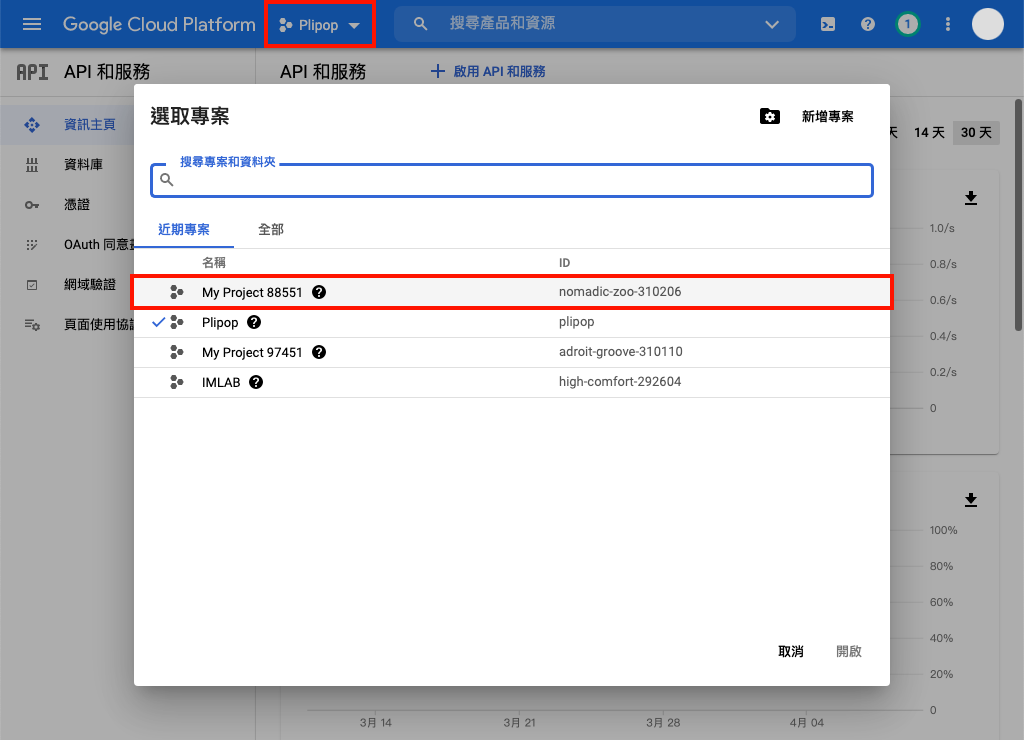Click the 開啟 open button
The height and width of the screenshot is (740, 1024).
pyautogui.click(x=848, y=651)
